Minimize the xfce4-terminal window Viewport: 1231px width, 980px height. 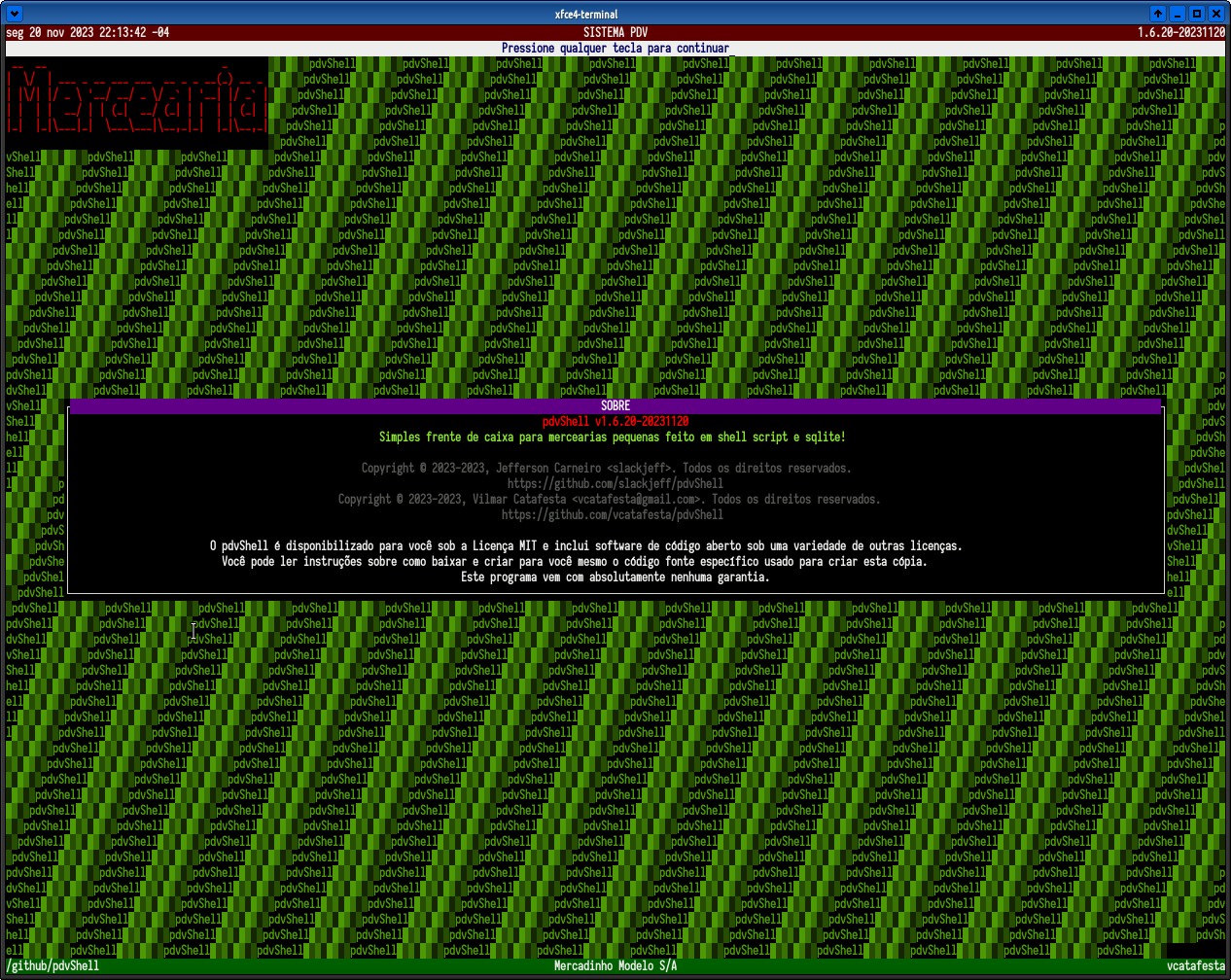1178,14
